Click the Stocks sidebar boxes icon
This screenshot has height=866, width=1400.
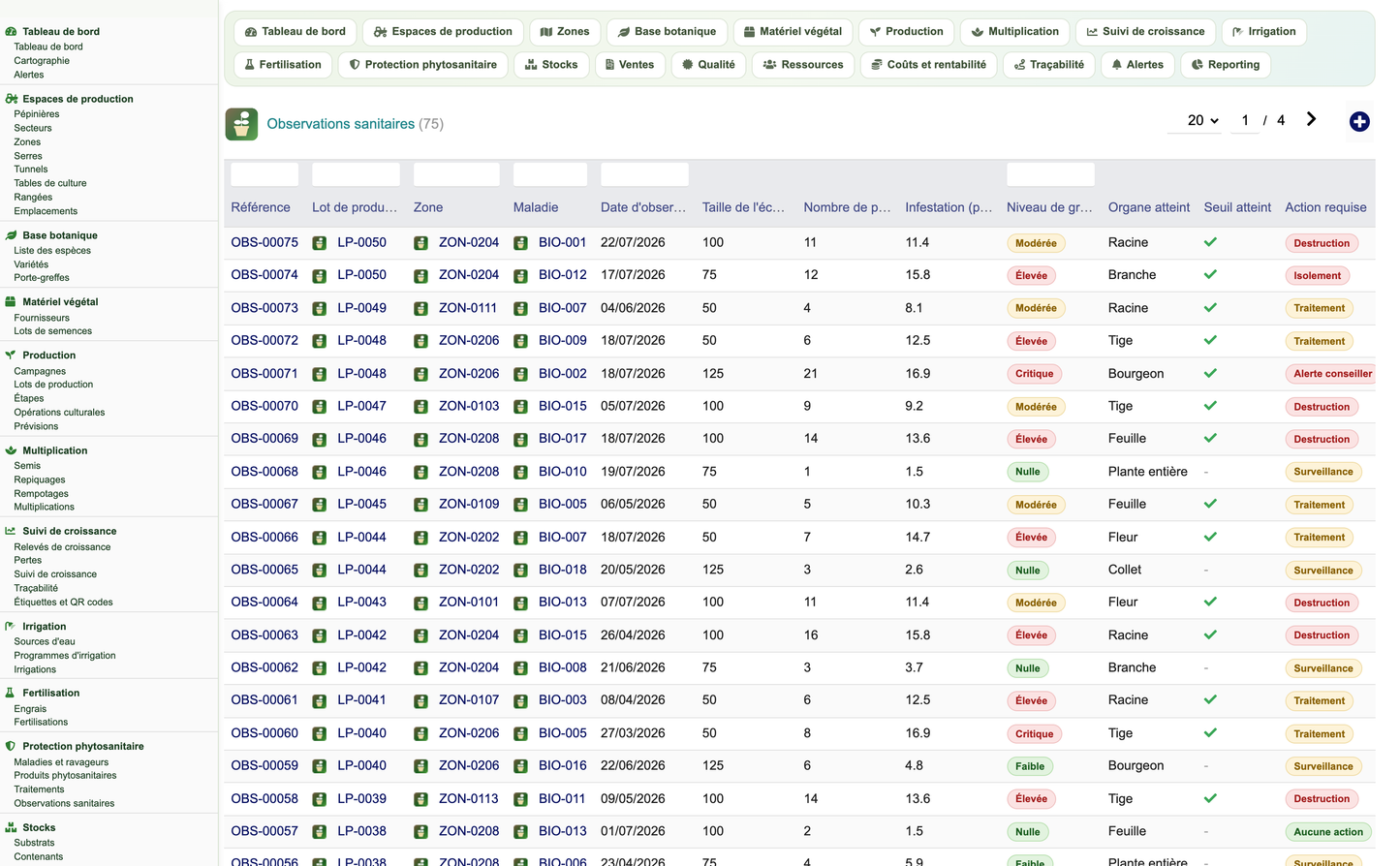[11, 827]
